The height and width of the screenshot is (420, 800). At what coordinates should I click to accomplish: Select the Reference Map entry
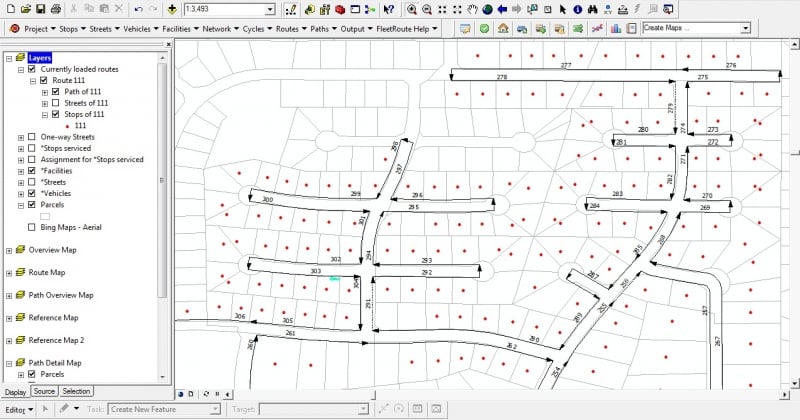pos(53,317)
